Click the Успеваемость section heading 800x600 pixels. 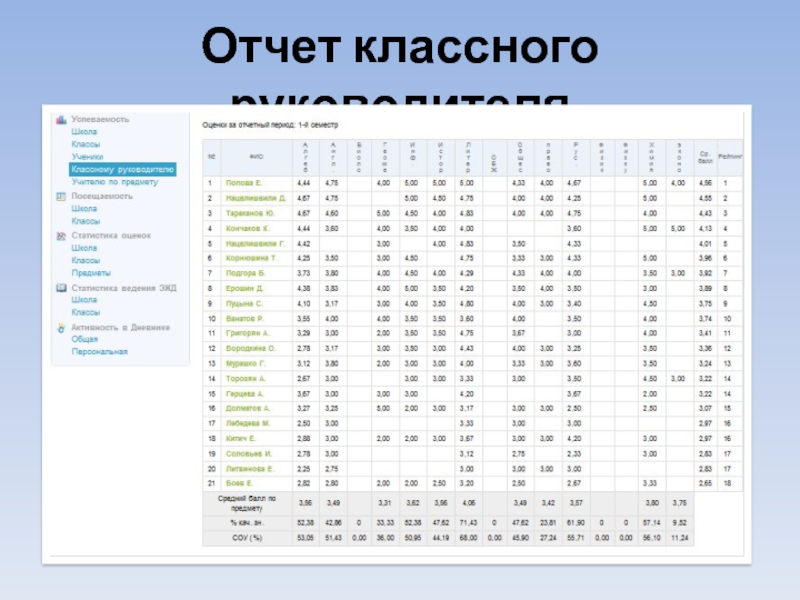click(x=100, y=119)
